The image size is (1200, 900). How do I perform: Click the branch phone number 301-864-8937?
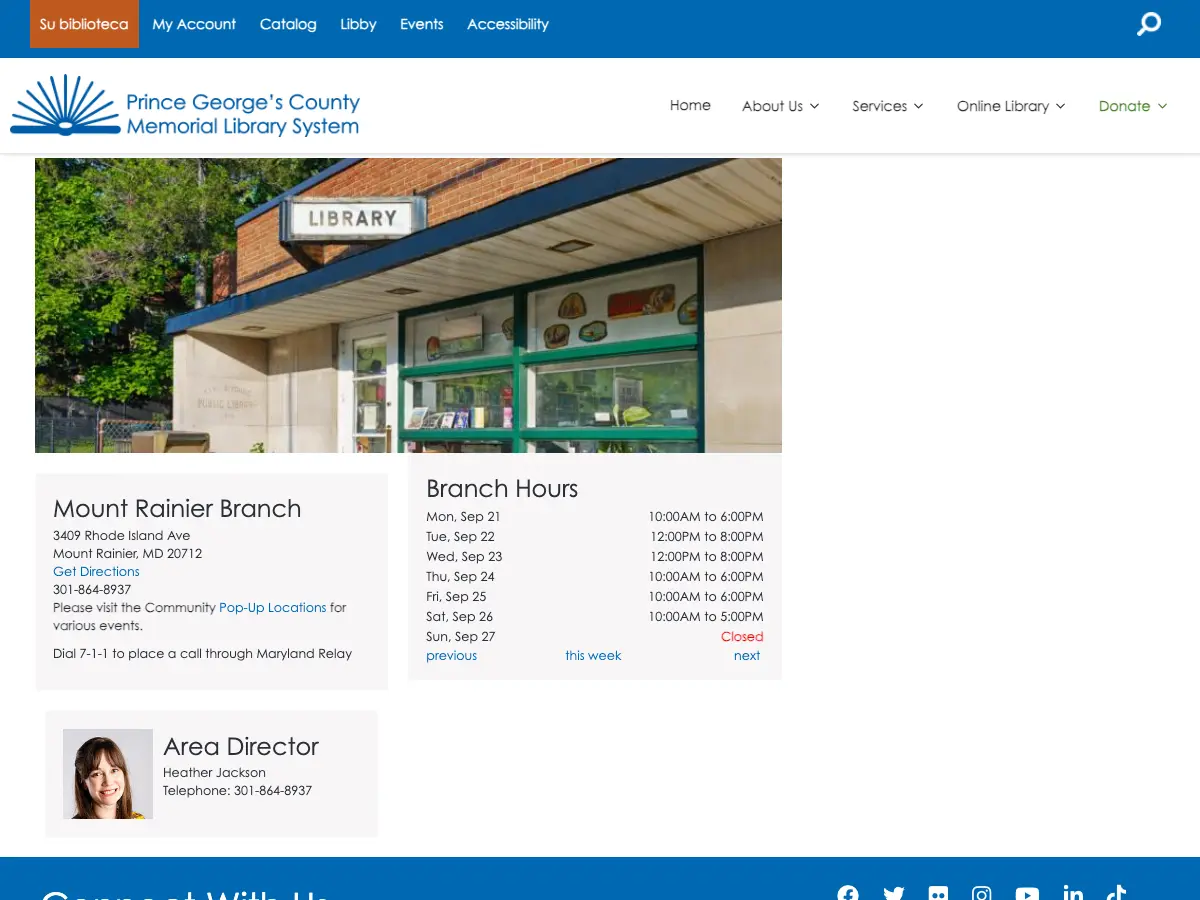pyautogui.click(x=92, y=590)
